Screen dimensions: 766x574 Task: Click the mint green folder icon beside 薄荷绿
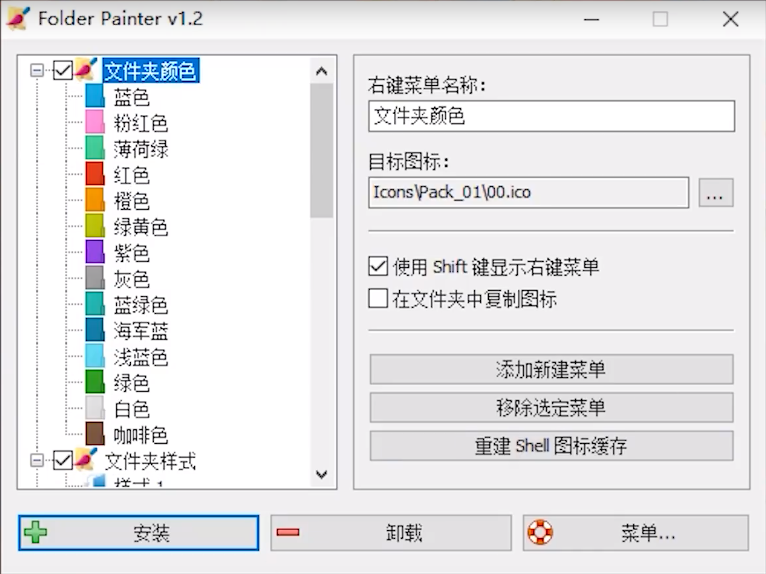click(95, 149)
